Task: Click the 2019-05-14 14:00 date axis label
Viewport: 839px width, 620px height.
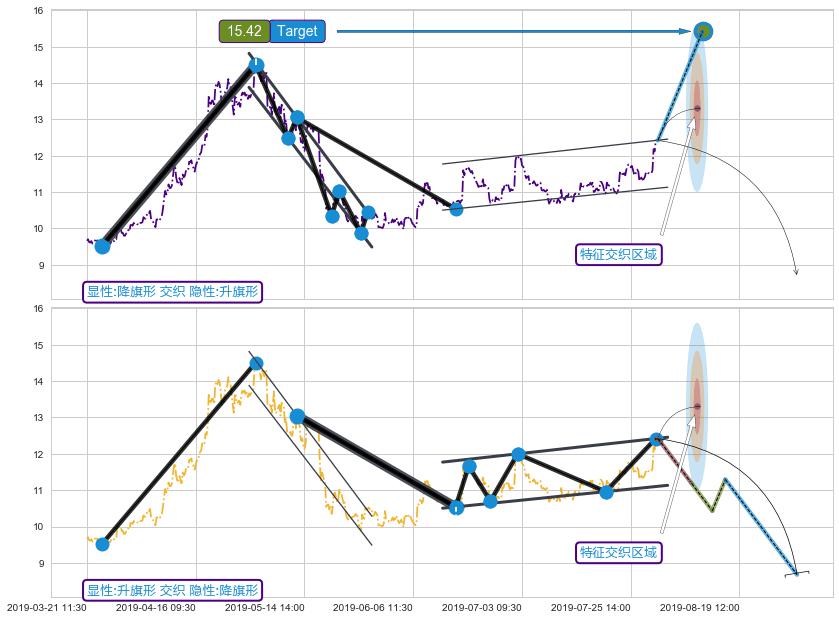Action: (x=264, y=607)
